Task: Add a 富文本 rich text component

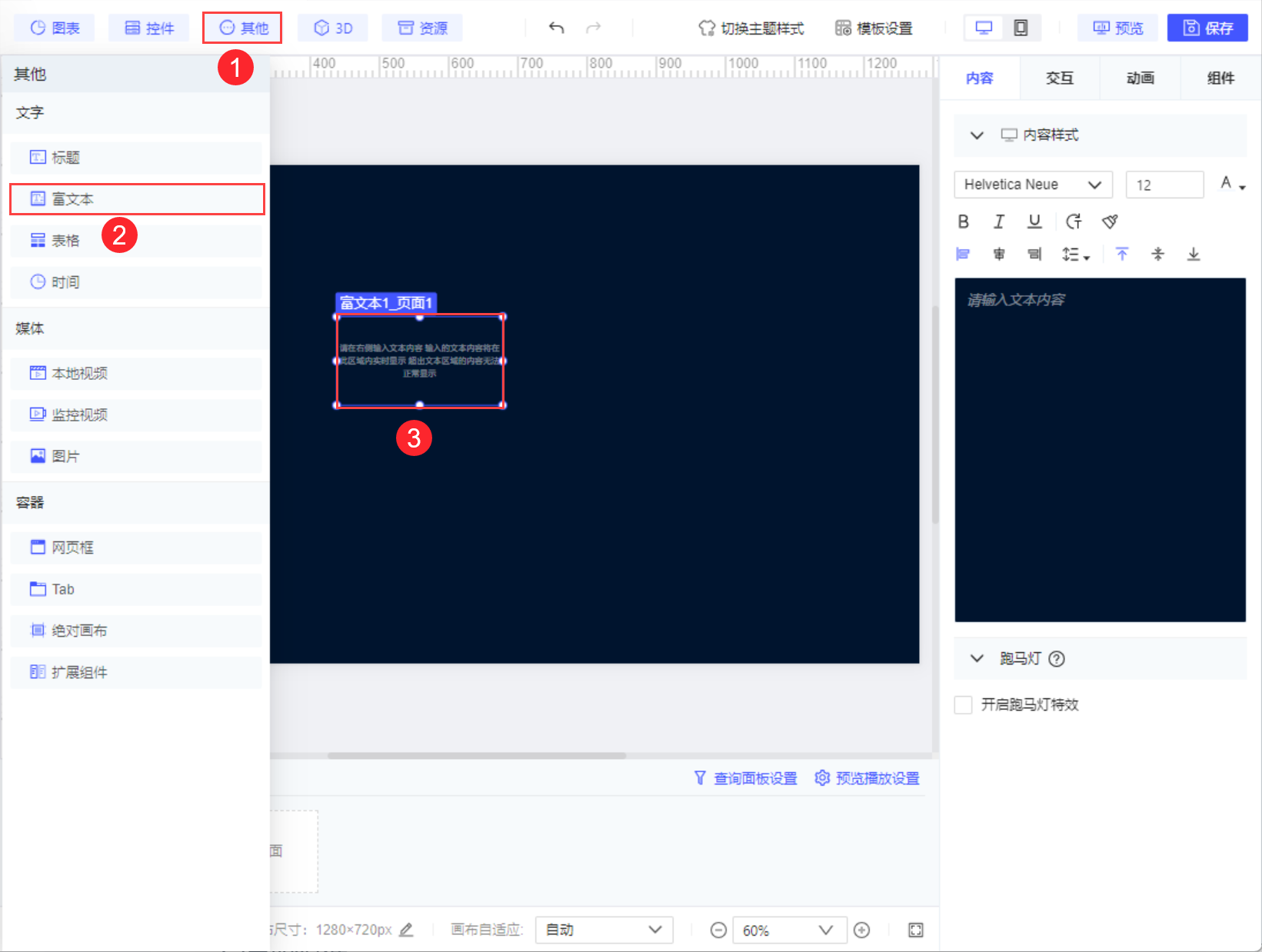Action: tap(136, 199)
